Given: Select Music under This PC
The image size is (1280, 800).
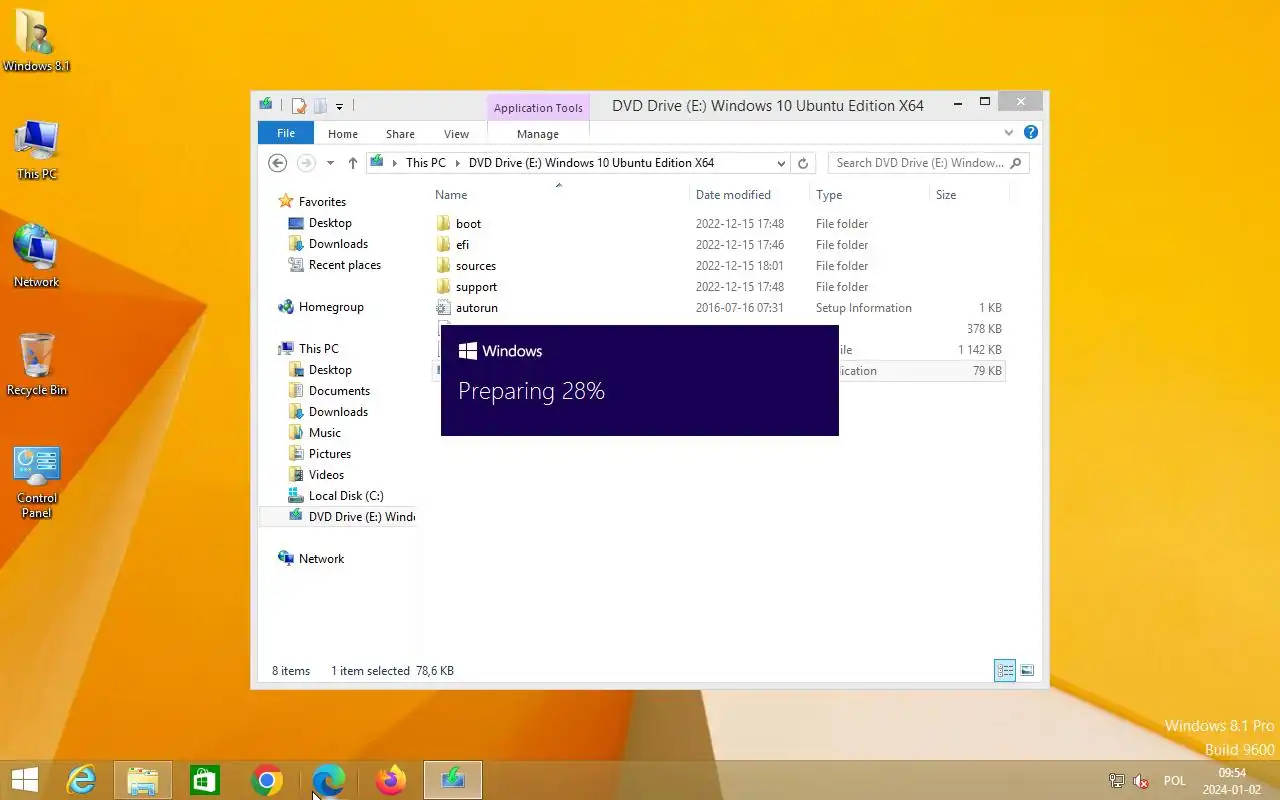Looking at the screenshot, I should coord(325,433).
